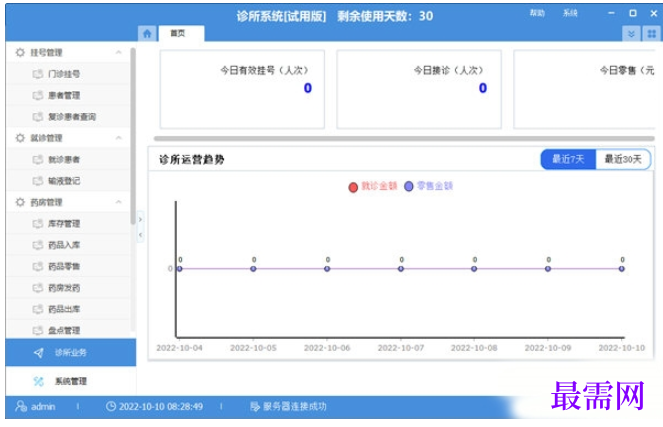Screen dimensions: 663x427
Task: Select the 最近7天 button
Action: point(567,159)
